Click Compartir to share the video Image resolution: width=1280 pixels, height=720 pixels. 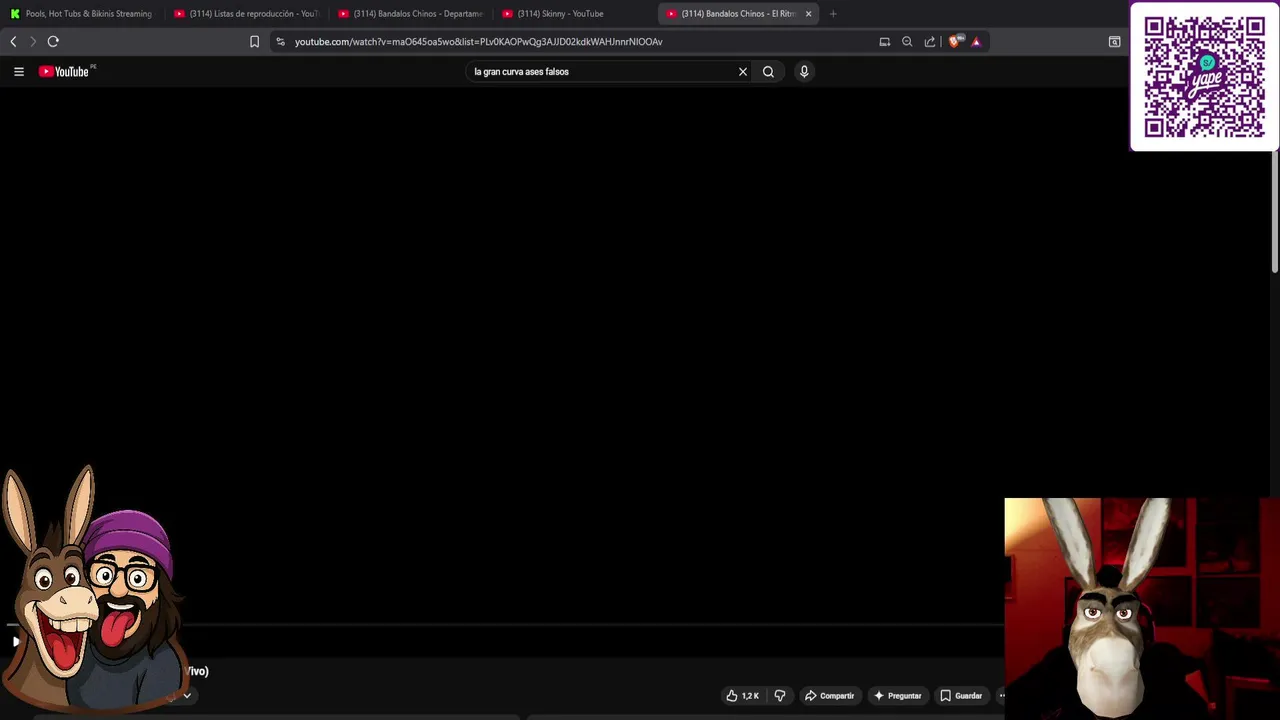(829, 695)
